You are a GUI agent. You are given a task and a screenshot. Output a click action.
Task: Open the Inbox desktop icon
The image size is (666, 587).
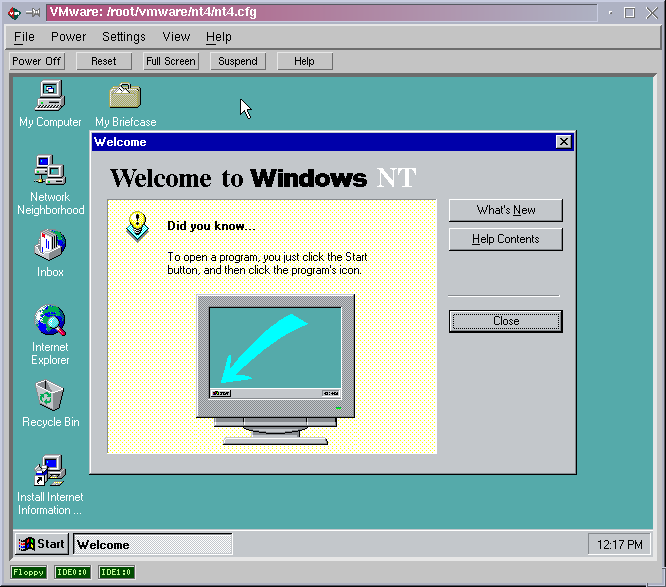50,246
